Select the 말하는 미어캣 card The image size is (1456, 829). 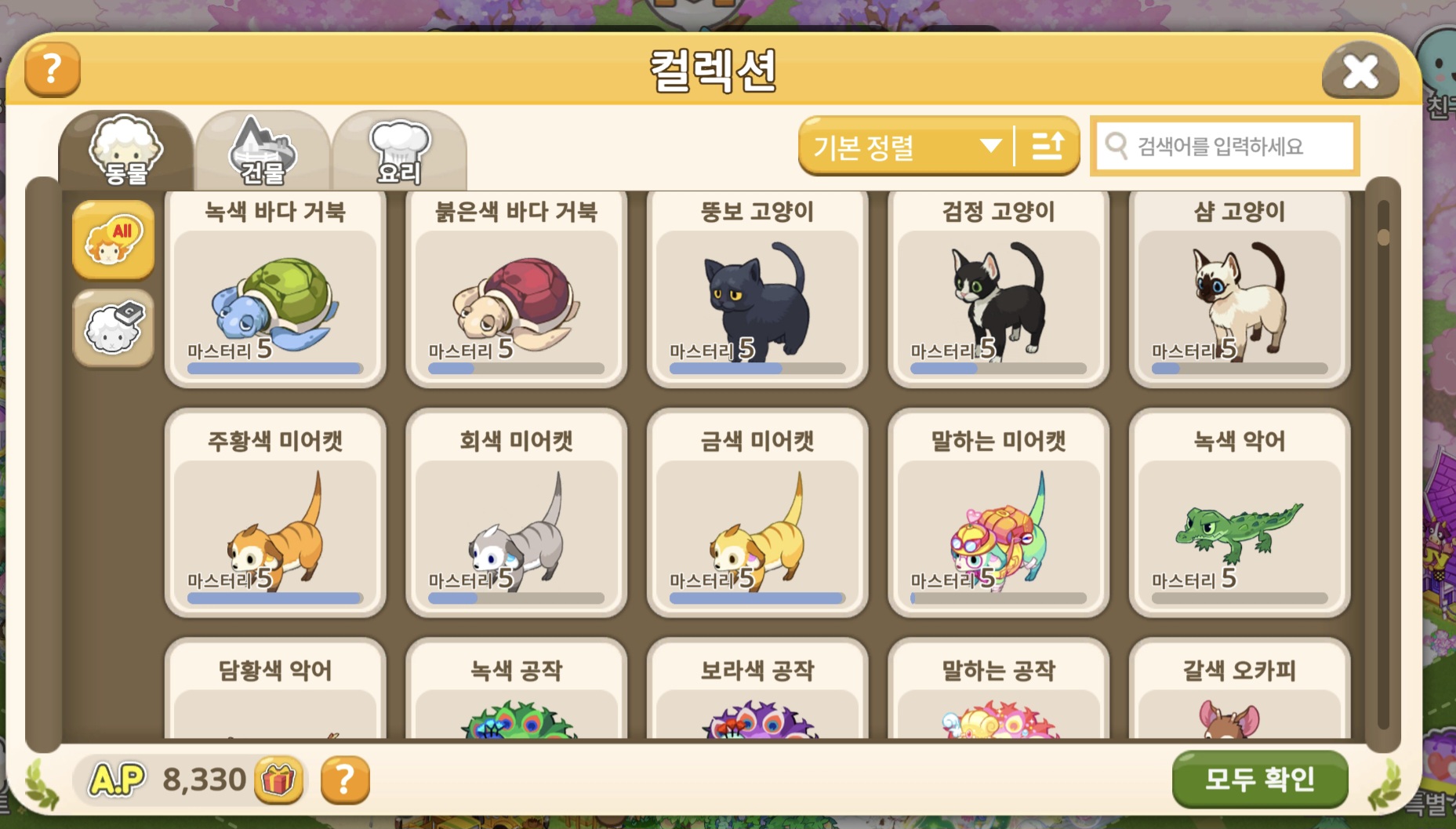tap(998, 512)
